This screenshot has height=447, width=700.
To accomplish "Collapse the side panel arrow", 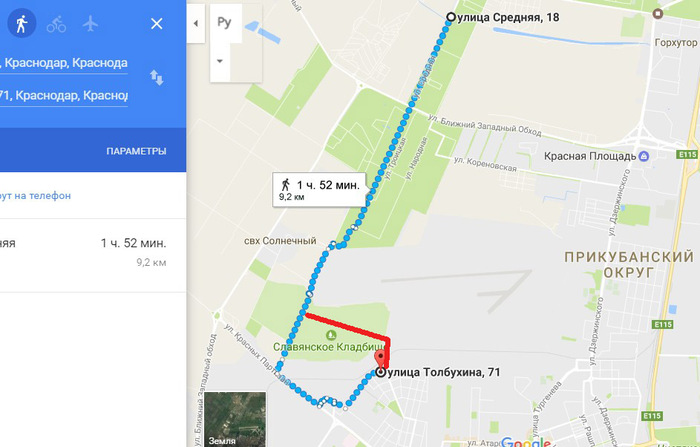I will 196,23.
